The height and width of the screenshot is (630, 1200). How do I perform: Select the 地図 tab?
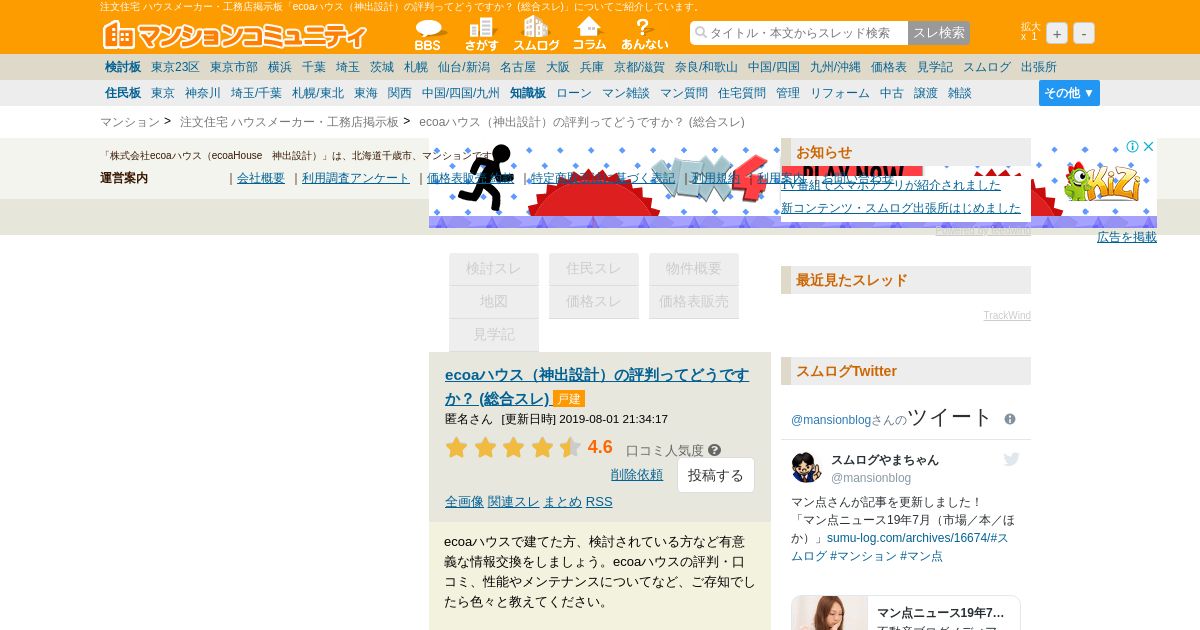point(494,301)
